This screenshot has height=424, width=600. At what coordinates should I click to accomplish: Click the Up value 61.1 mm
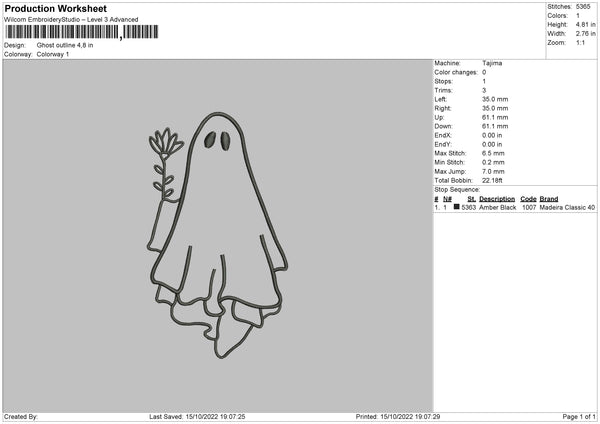pos(495,117)
